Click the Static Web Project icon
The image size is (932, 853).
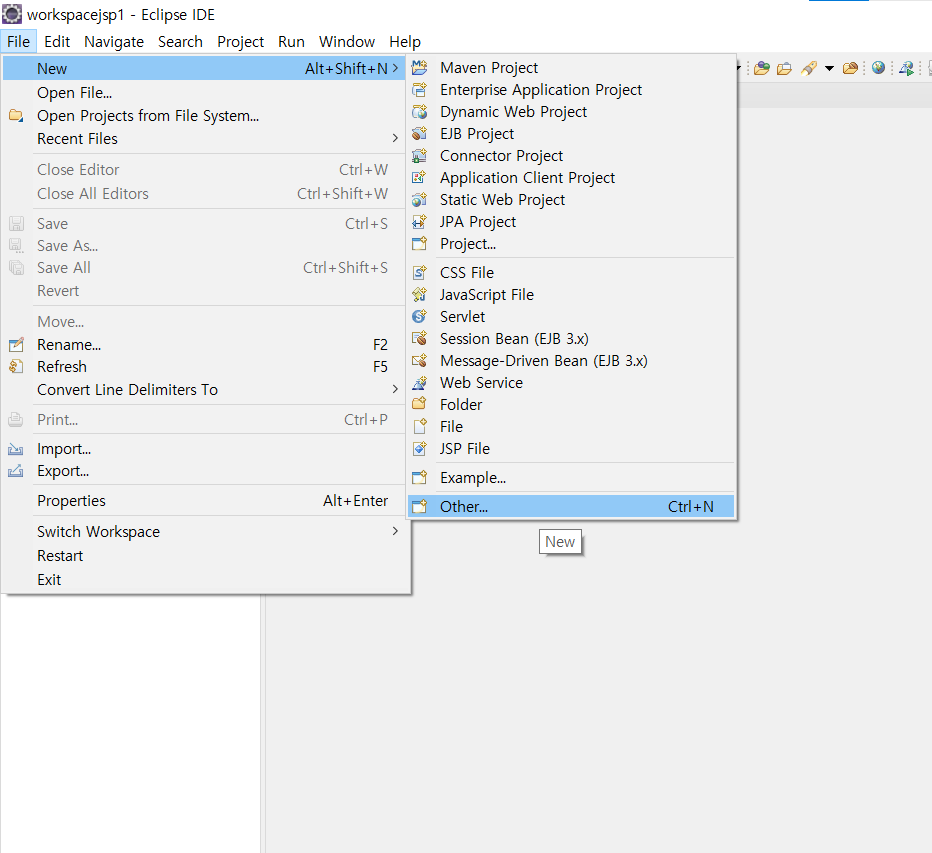tap(420, 200)
